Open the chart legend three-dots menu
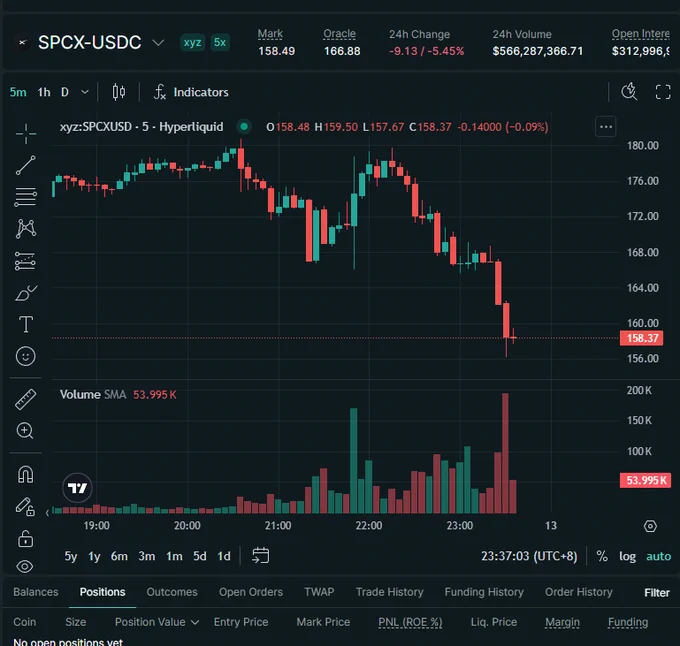This screenshot has height=646, width=680. [x=606, y=127]
